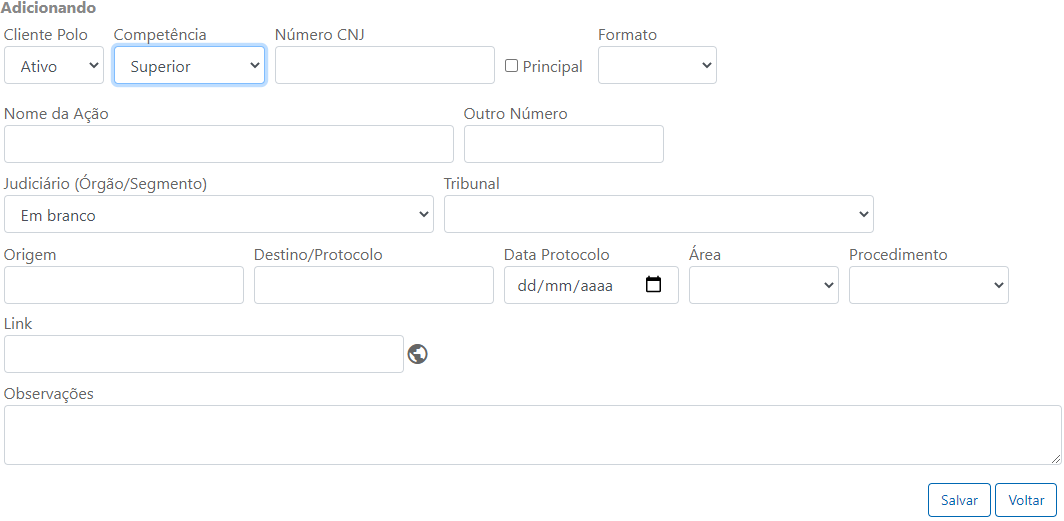The image size is (1064, 521).
Task: Click the Voltar button
Action: 1026,500
